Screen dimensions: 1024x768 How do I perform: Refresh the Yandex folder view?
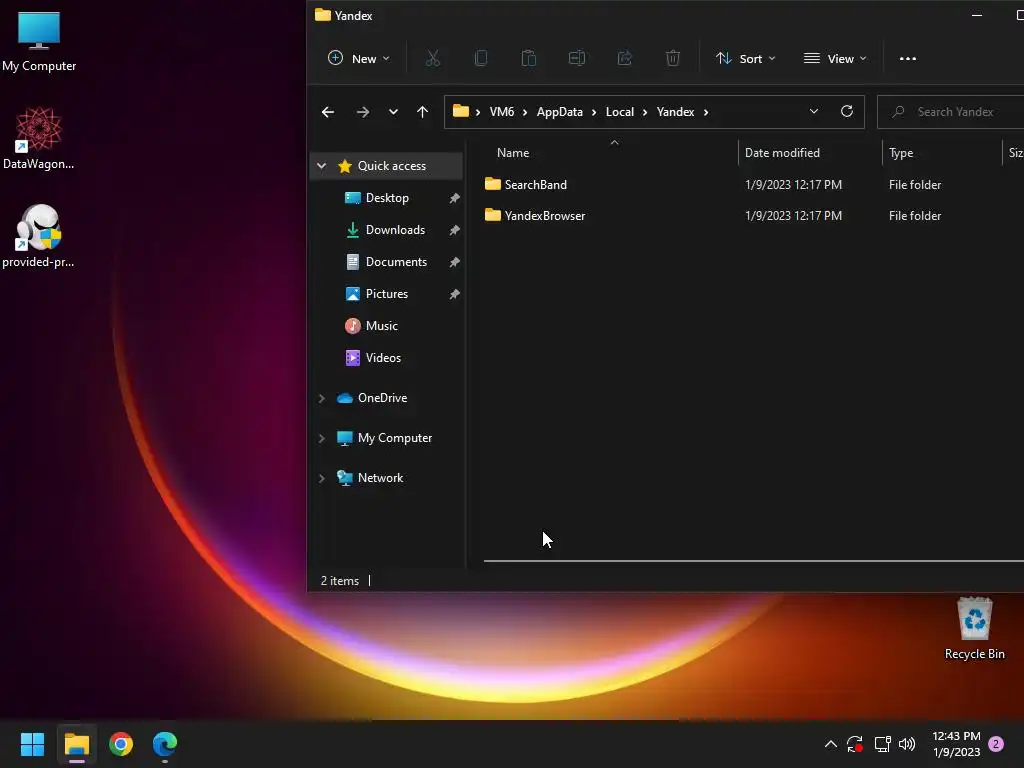[846, 111]
